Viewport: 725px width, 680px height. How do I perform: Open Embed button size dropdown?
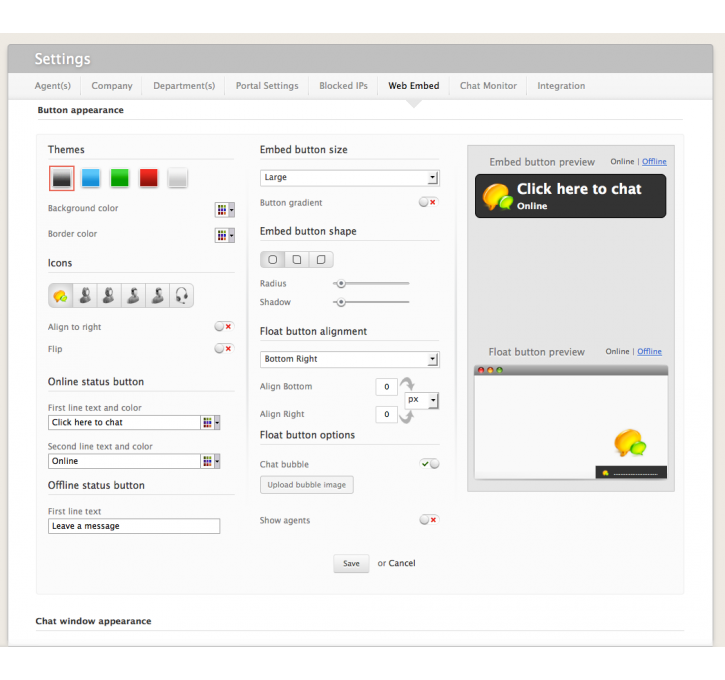pyautogui.click(x=350, y=178)
